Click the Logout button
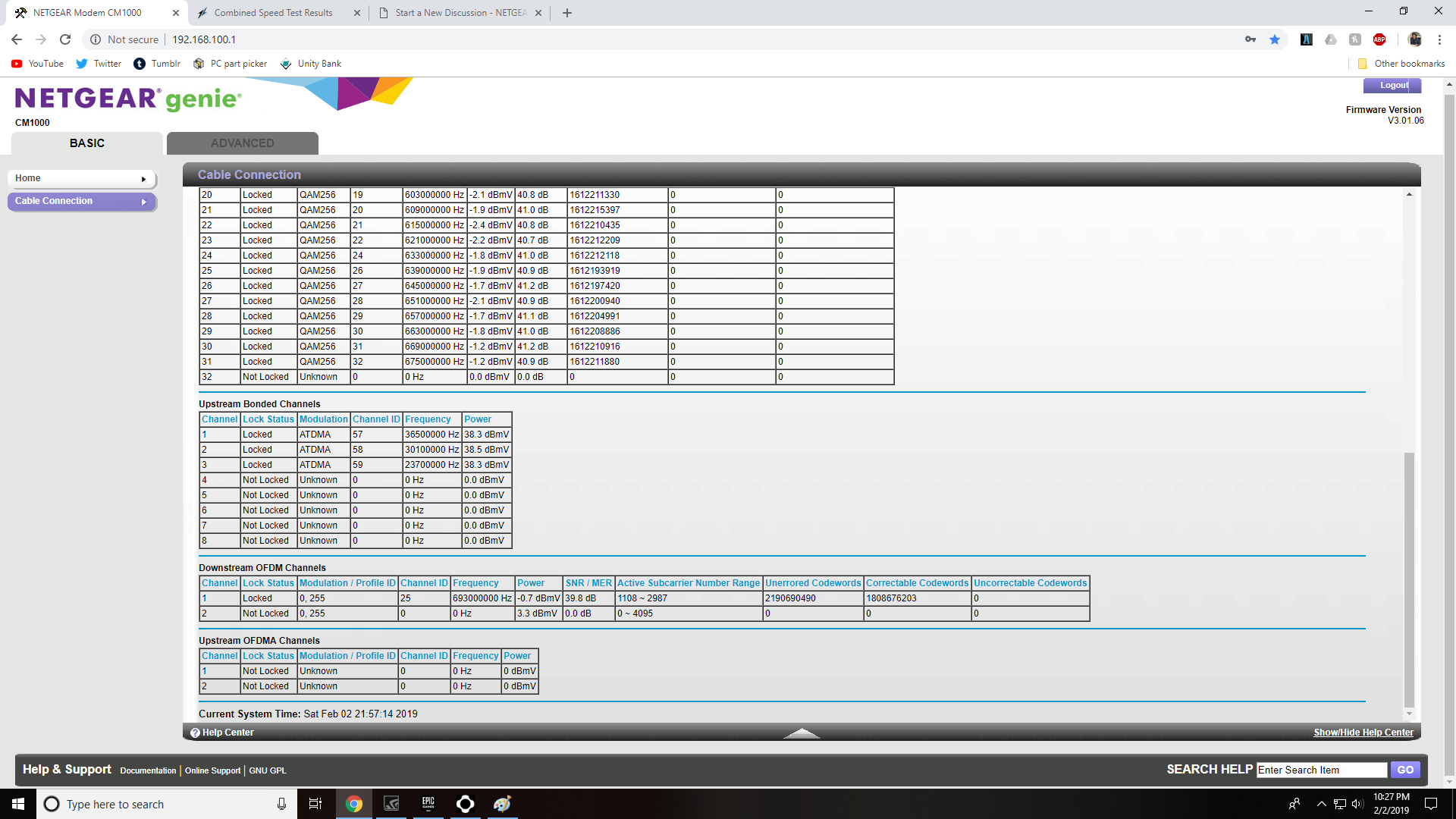 tap(1392, 86)
